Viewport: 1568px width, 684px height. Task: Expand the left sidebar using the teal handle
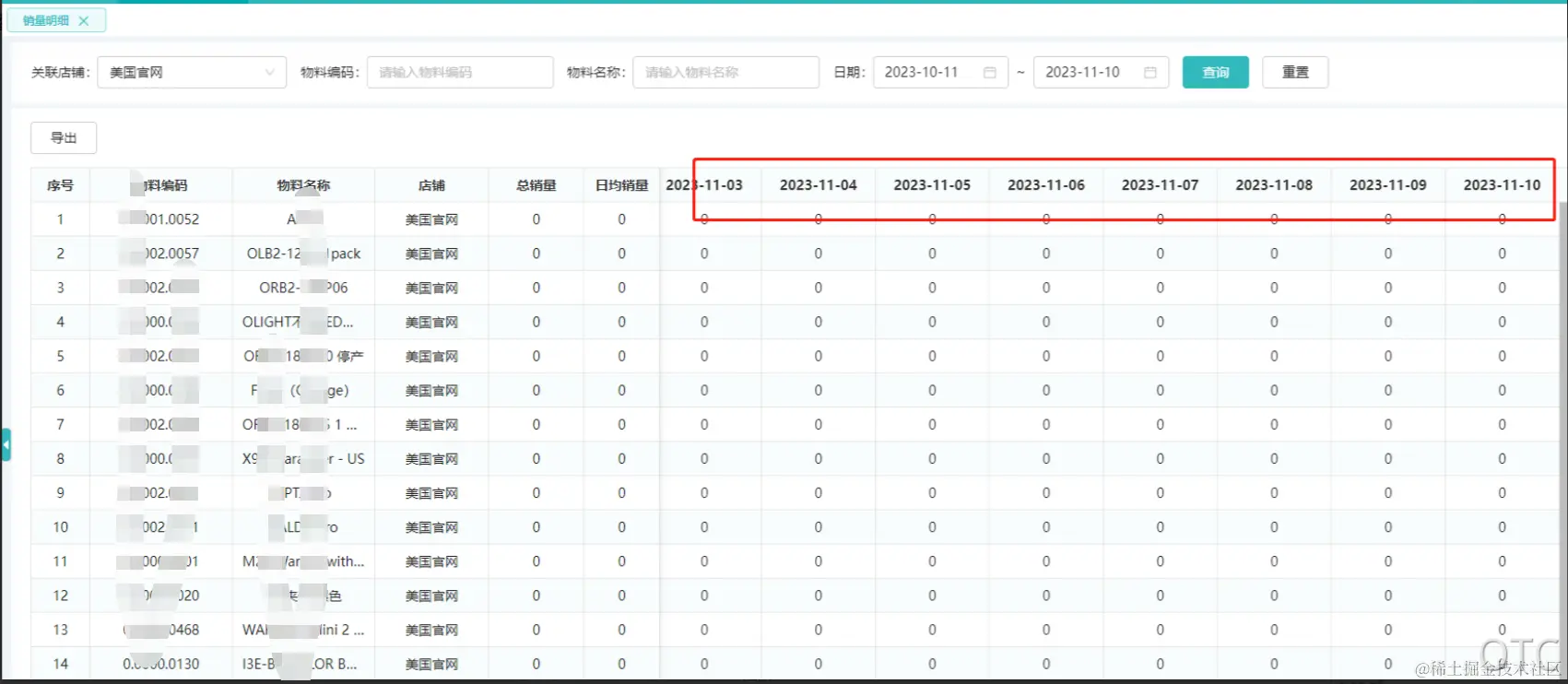click(x=6, y=444)
